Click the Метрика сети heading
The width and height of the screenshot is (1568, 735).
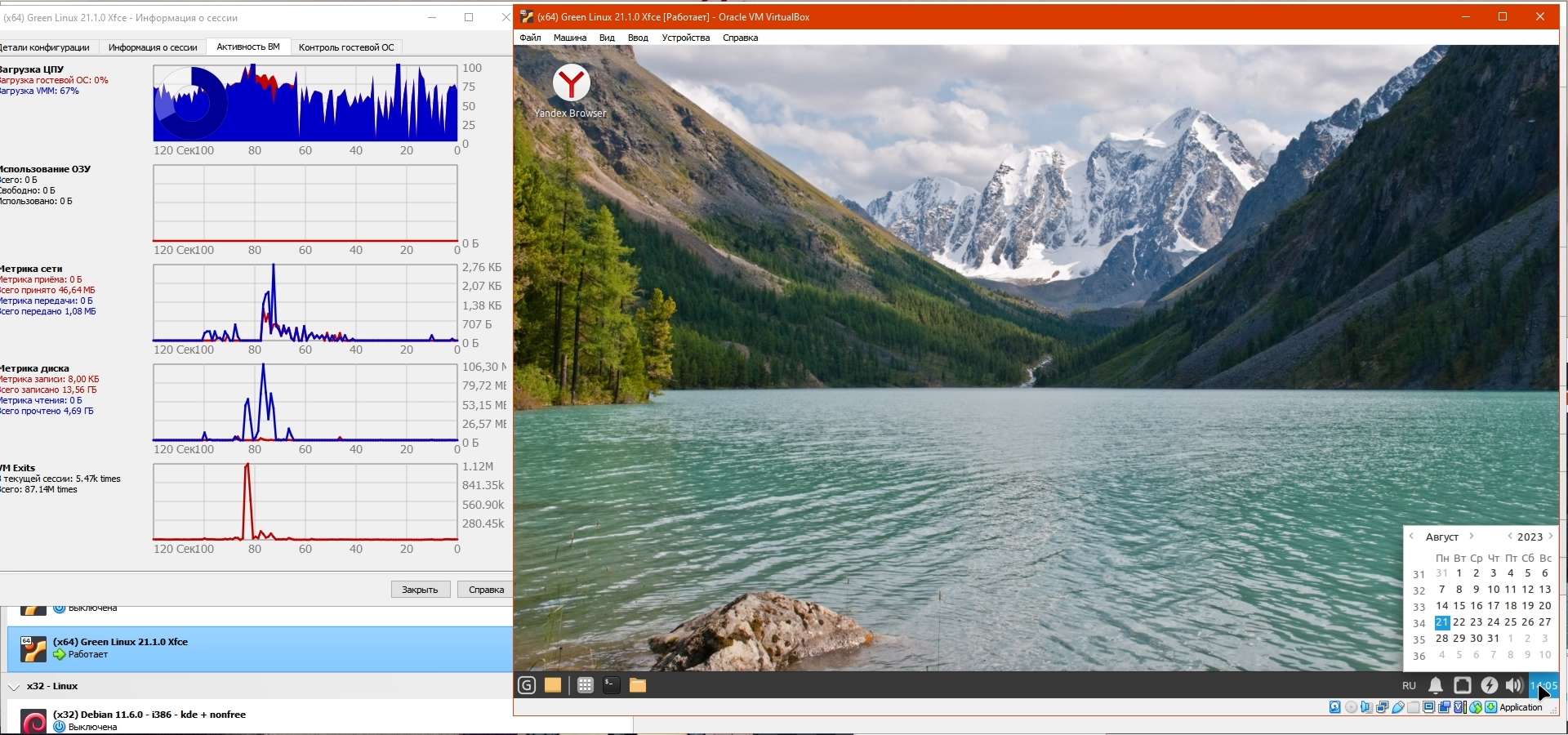(31, 269)
